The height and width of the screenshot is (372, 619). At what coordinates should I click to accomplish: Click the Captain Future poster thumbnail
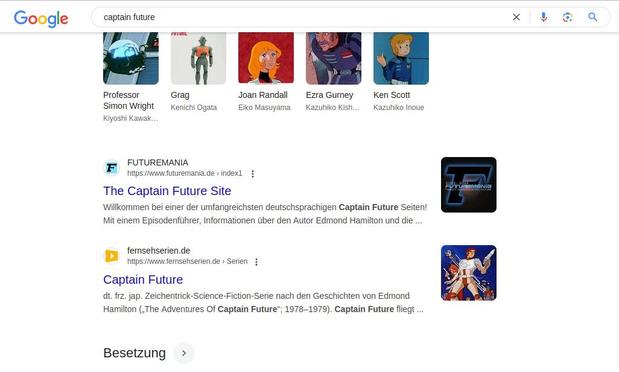click(469, 273)
